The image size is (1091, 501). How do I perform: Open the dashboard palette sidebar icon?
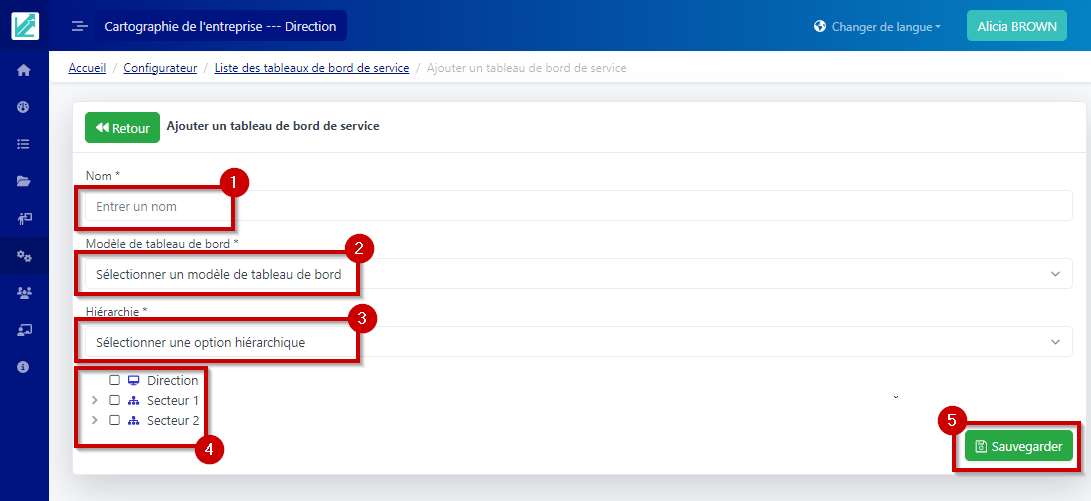(24, 107)
